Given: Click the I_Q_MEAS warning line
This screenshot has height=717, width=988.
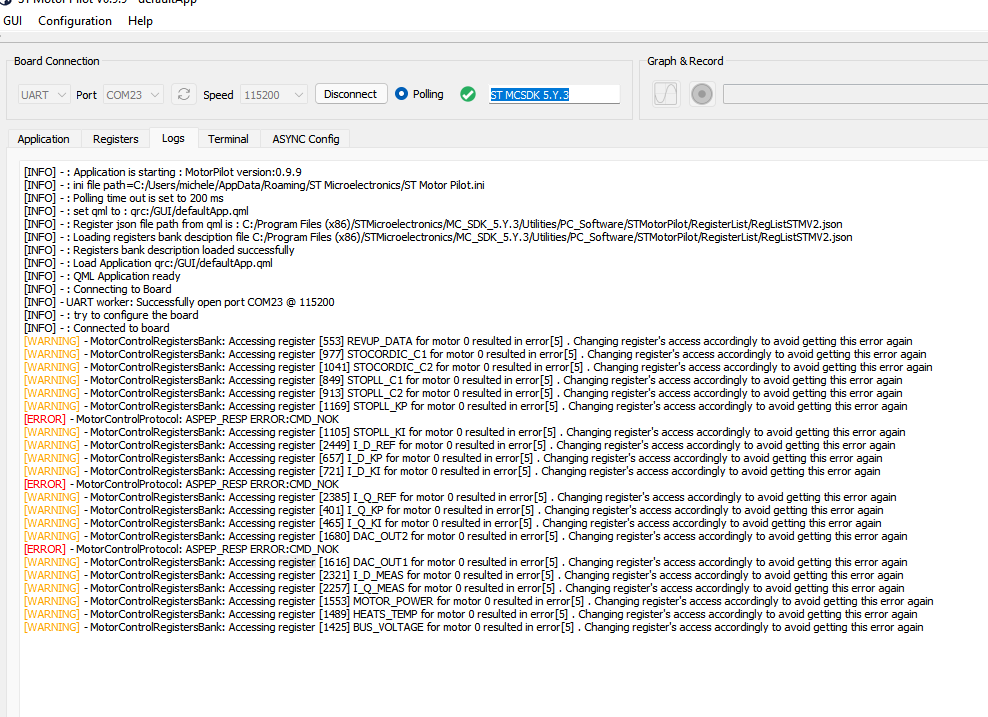Looking at the screenshot, I should [x=464, y=588].
